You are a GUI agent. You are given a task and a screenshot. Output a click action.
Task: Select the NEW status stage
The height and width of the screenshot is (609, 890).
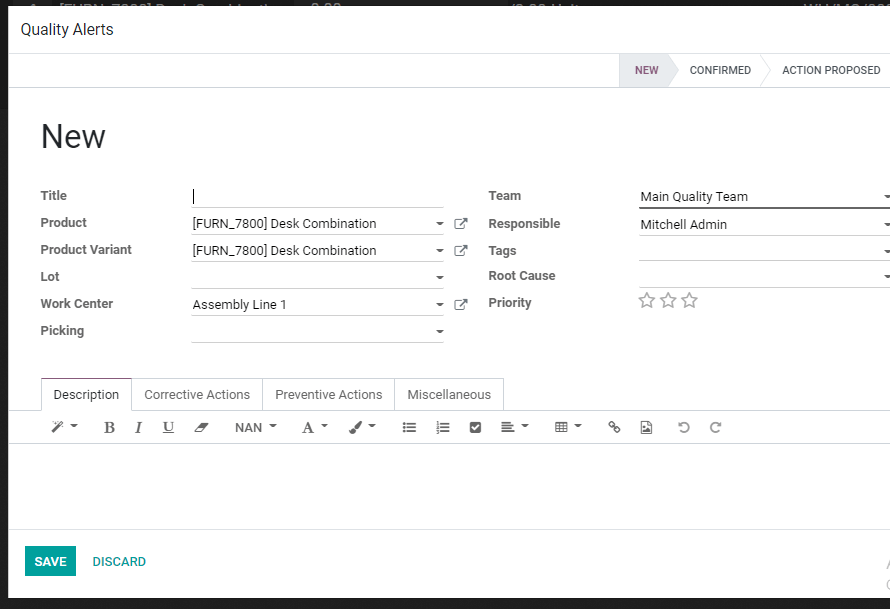[646, 70]
